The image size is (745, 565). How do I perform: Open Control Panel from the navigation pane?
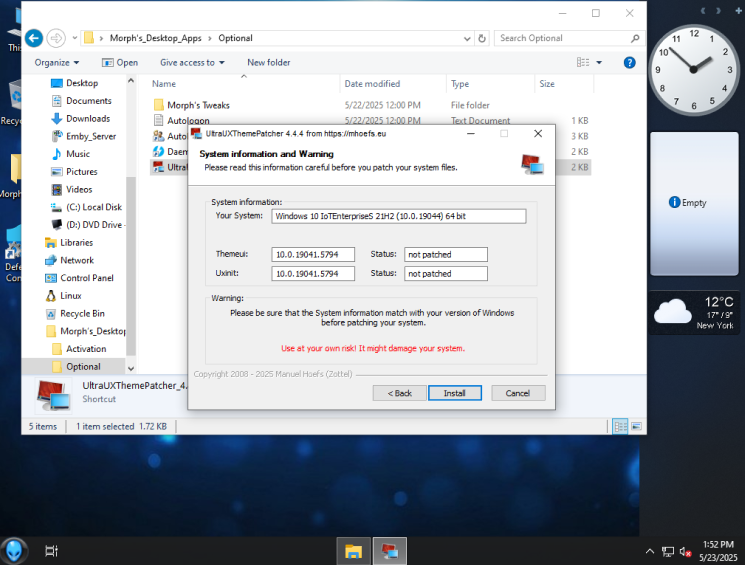86,278
